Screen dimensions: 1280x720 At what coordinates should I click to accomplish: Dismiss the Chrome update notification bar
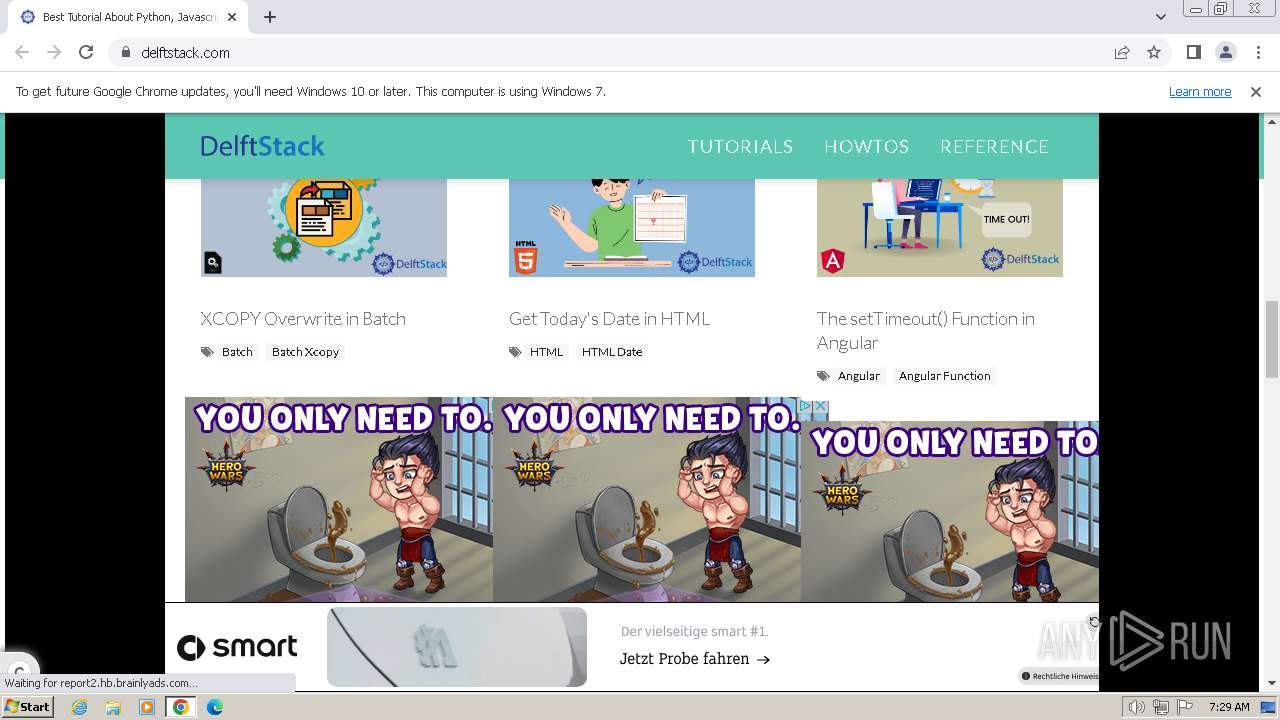click(x=1256, y=91)
